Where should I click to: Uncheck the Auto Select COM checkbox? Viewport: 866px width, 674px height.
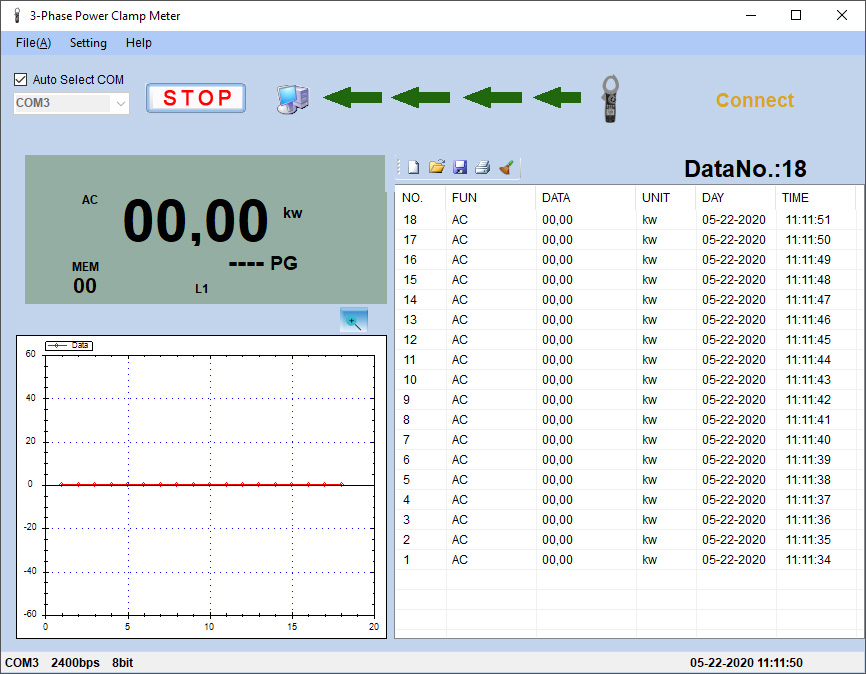[21, 80]
